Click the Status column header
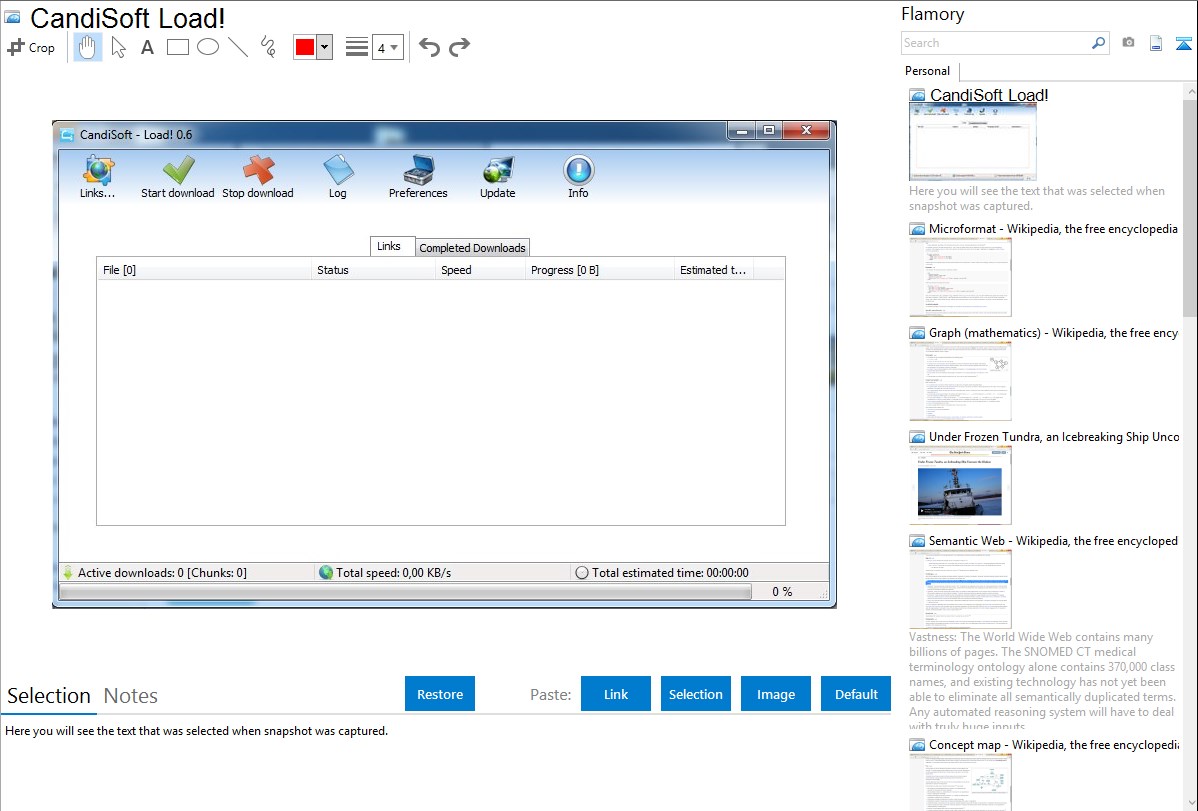The width and height of the screenshot is (1198, 811). [373, 270]
